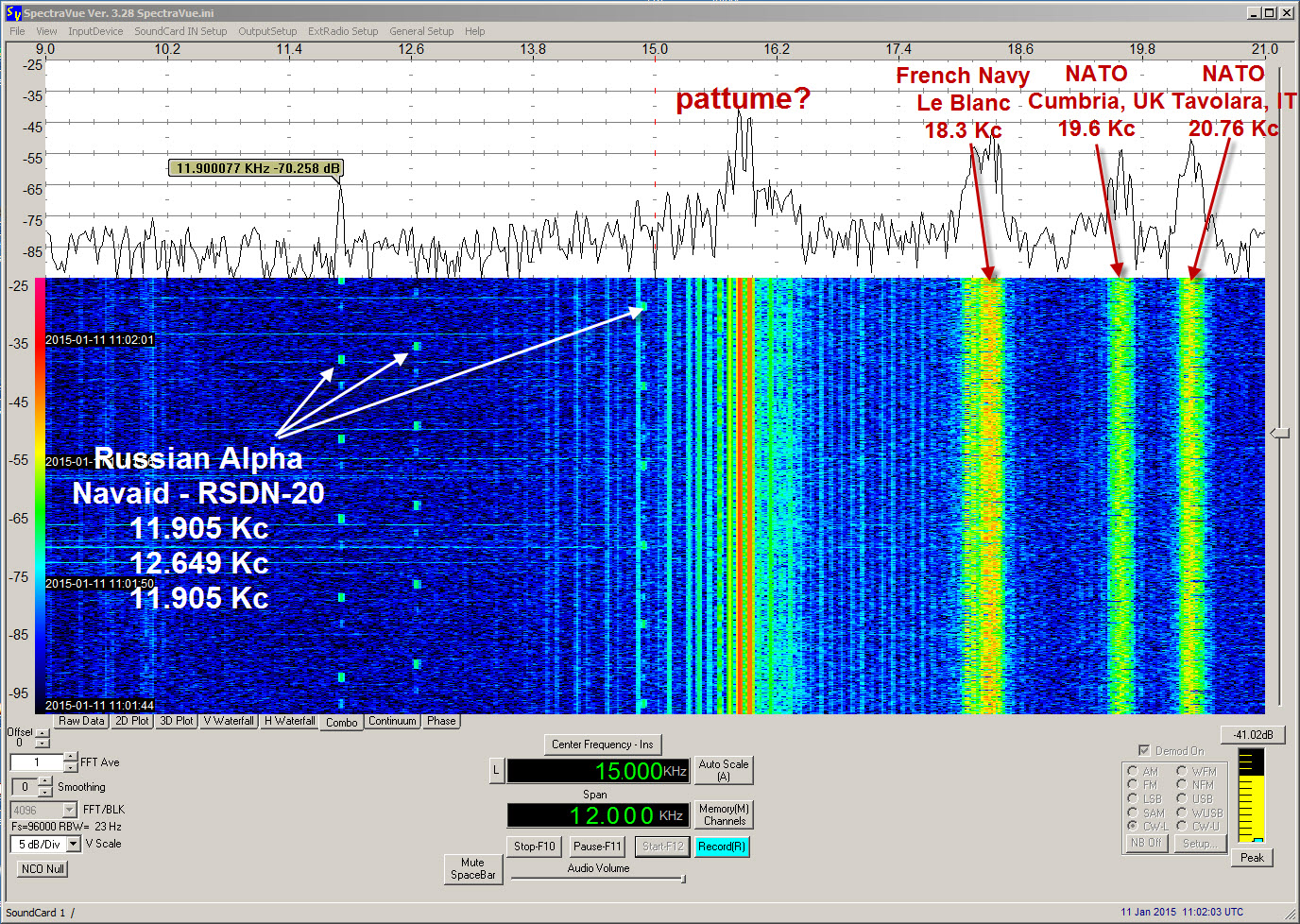Click the -41.02dB level button
Image resolution: width=1300 pixels, height=924 pixels.
pos(1253,735)
